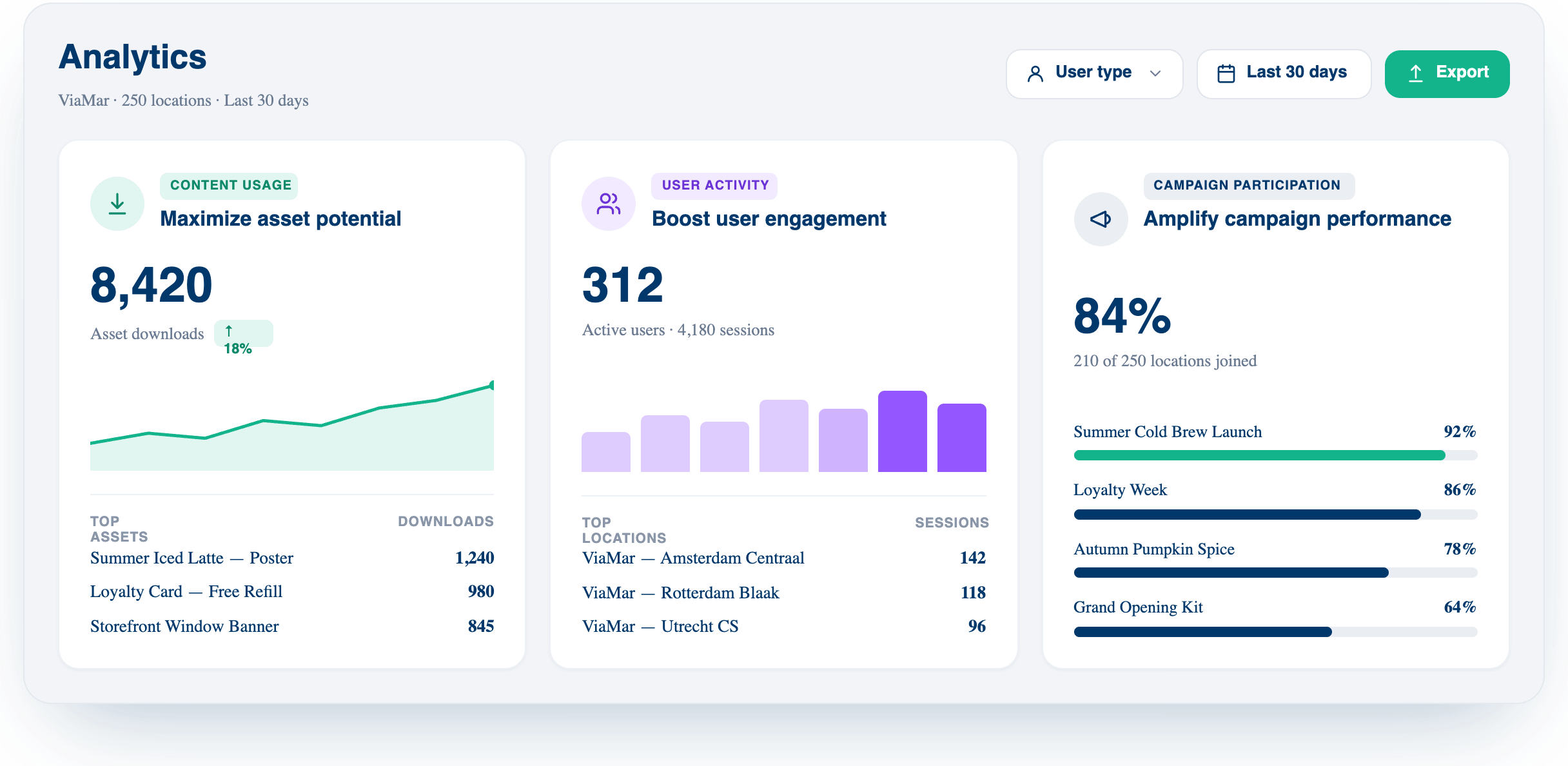
Task: Click the person icon in User type filter
Action: click(1035, 74)
